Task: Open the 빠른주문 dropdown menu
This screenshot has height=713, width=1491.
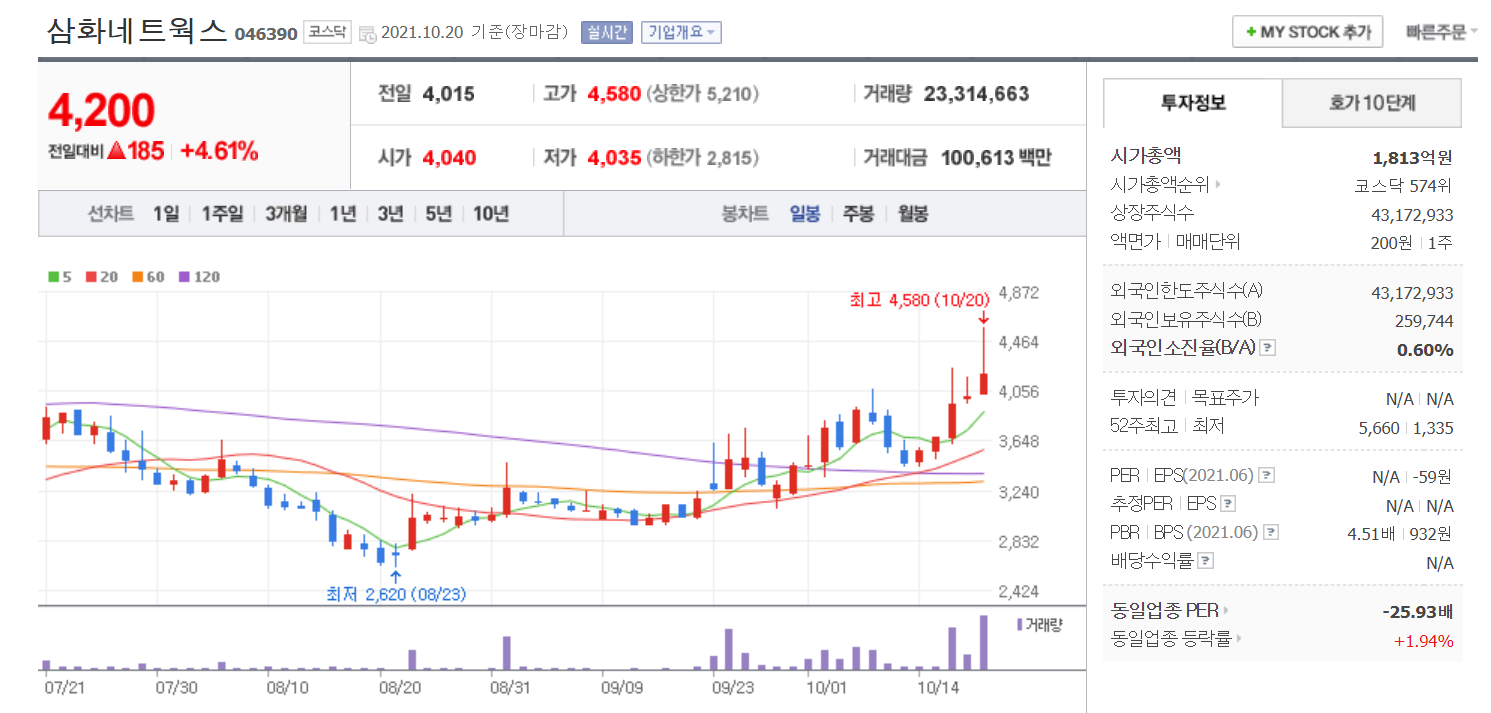Action: pos(1441,32)
